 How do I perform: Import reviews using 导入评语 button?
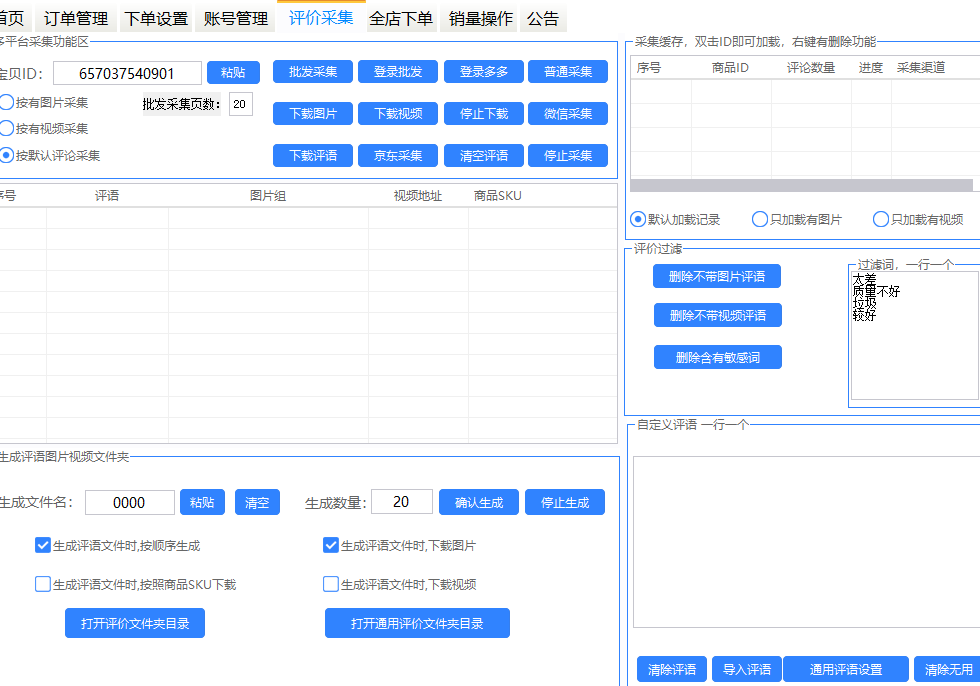(746, 669)
